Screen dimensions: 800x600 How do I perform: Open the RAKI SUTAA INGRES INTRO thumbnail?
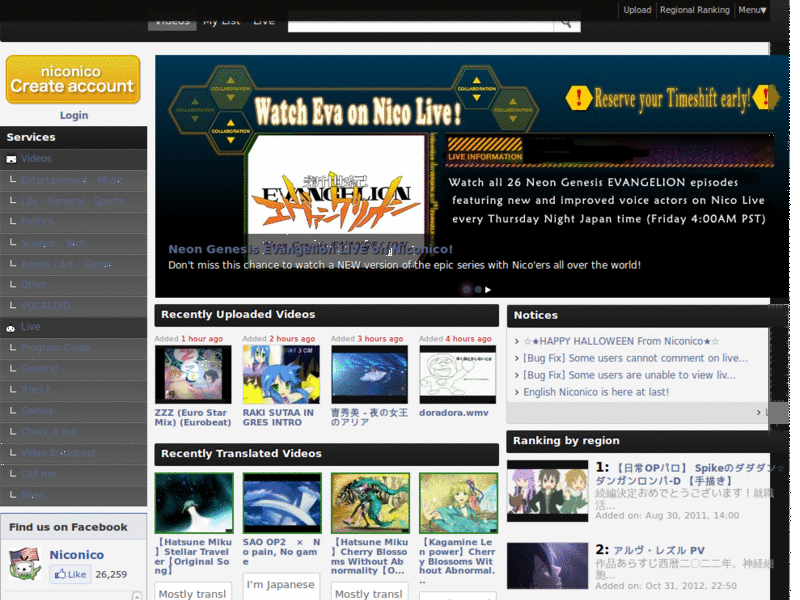281,374
